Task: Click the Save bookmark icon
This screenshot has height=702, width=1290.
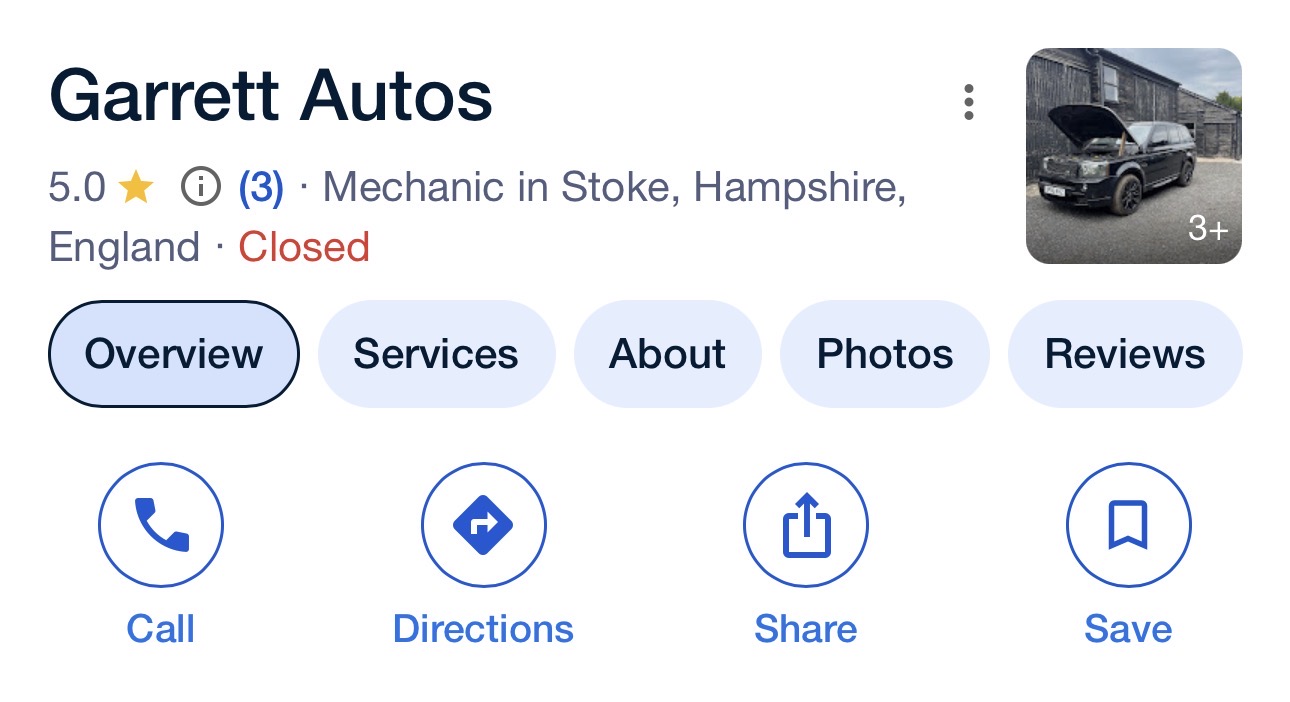Action: click(1128, 524)
